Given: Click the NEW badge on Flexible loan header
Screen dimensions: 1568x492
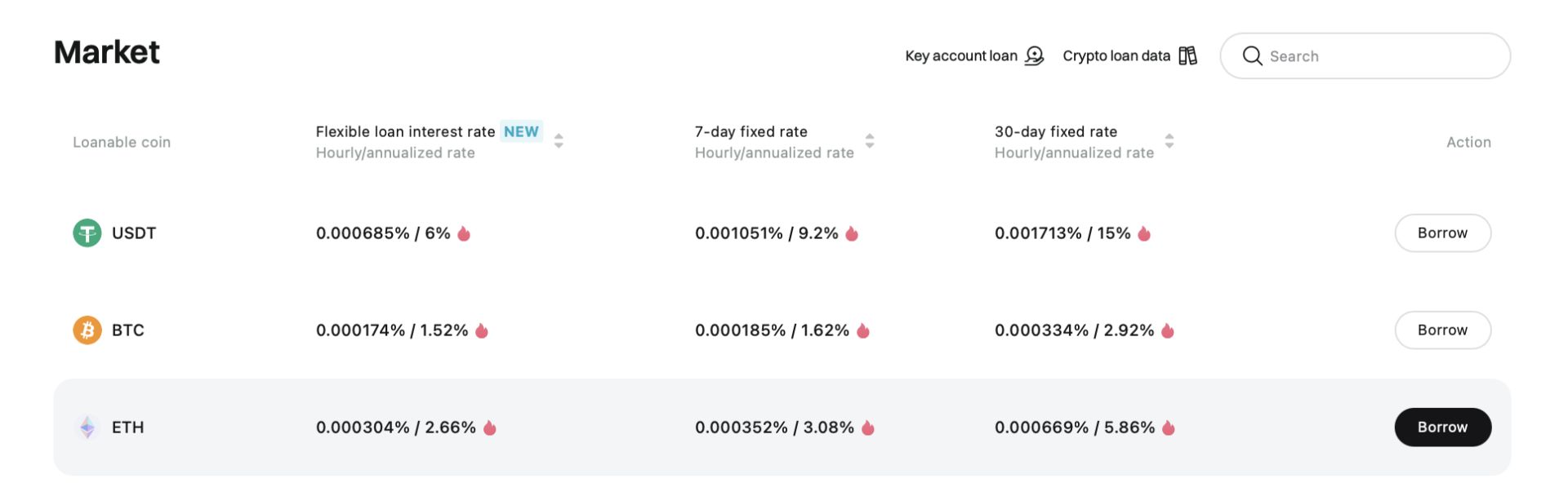Looking at the screenshot, I should coord(521,131).
